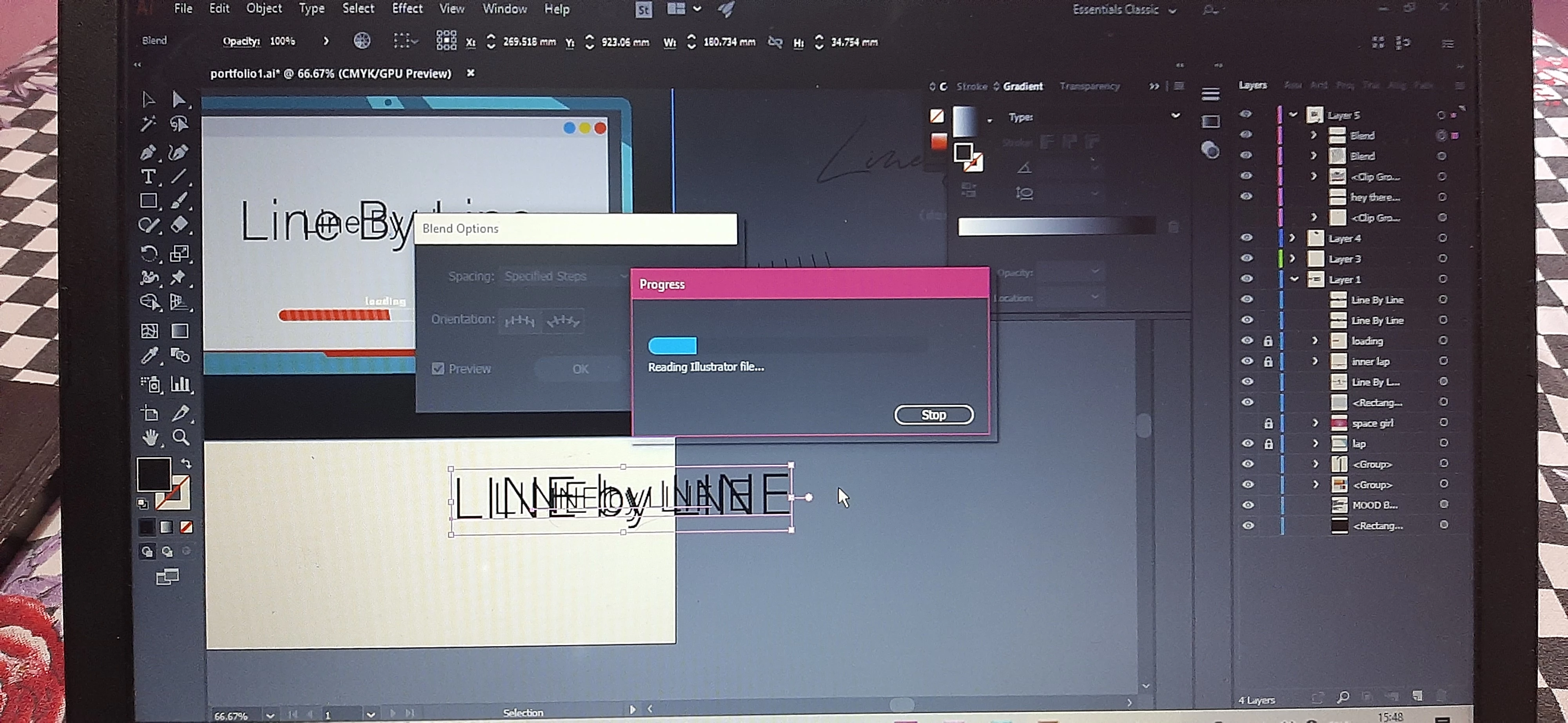
Task: Select the Rotate tool
Action: click(149, 253)
